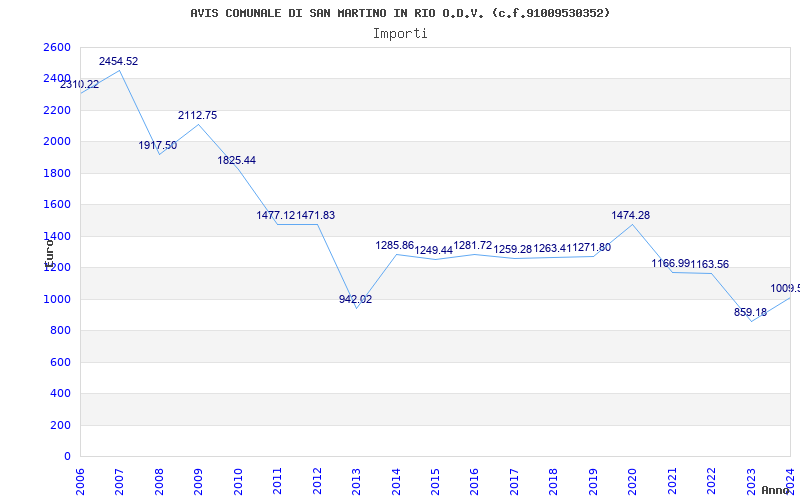Image resolution: width=800 pixels, height=500 pixels.
Task: Click the x-axis year 2021
Action: pos(672,481)
